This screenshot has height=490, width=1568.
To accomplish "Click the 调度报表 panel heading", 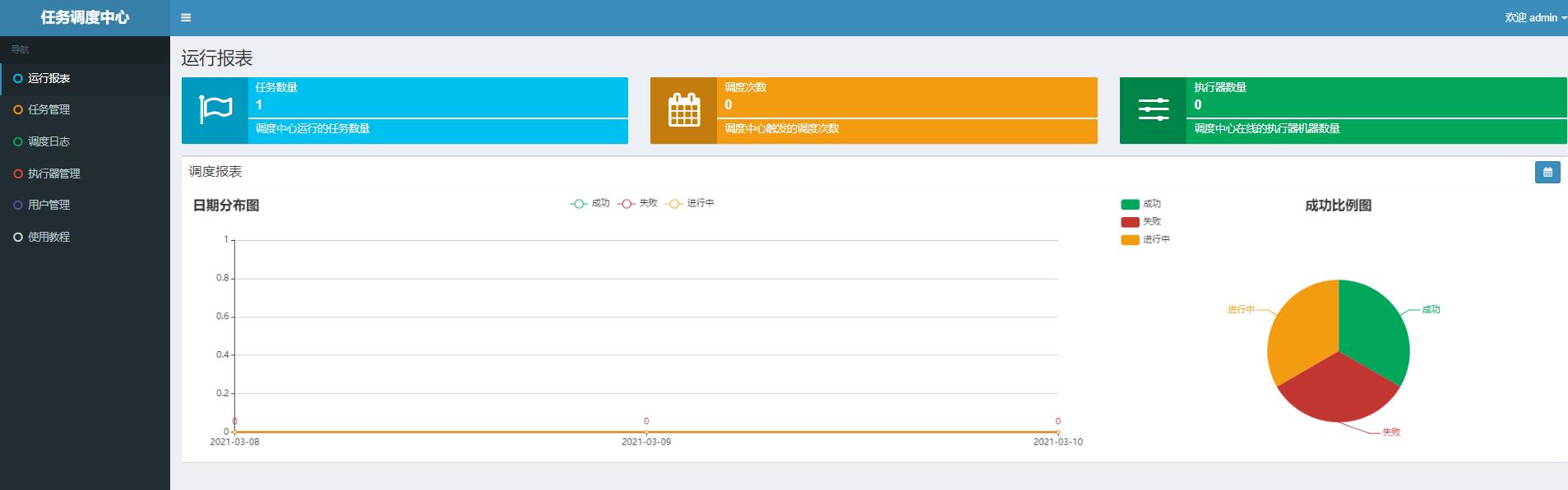I will click(215, 172).
